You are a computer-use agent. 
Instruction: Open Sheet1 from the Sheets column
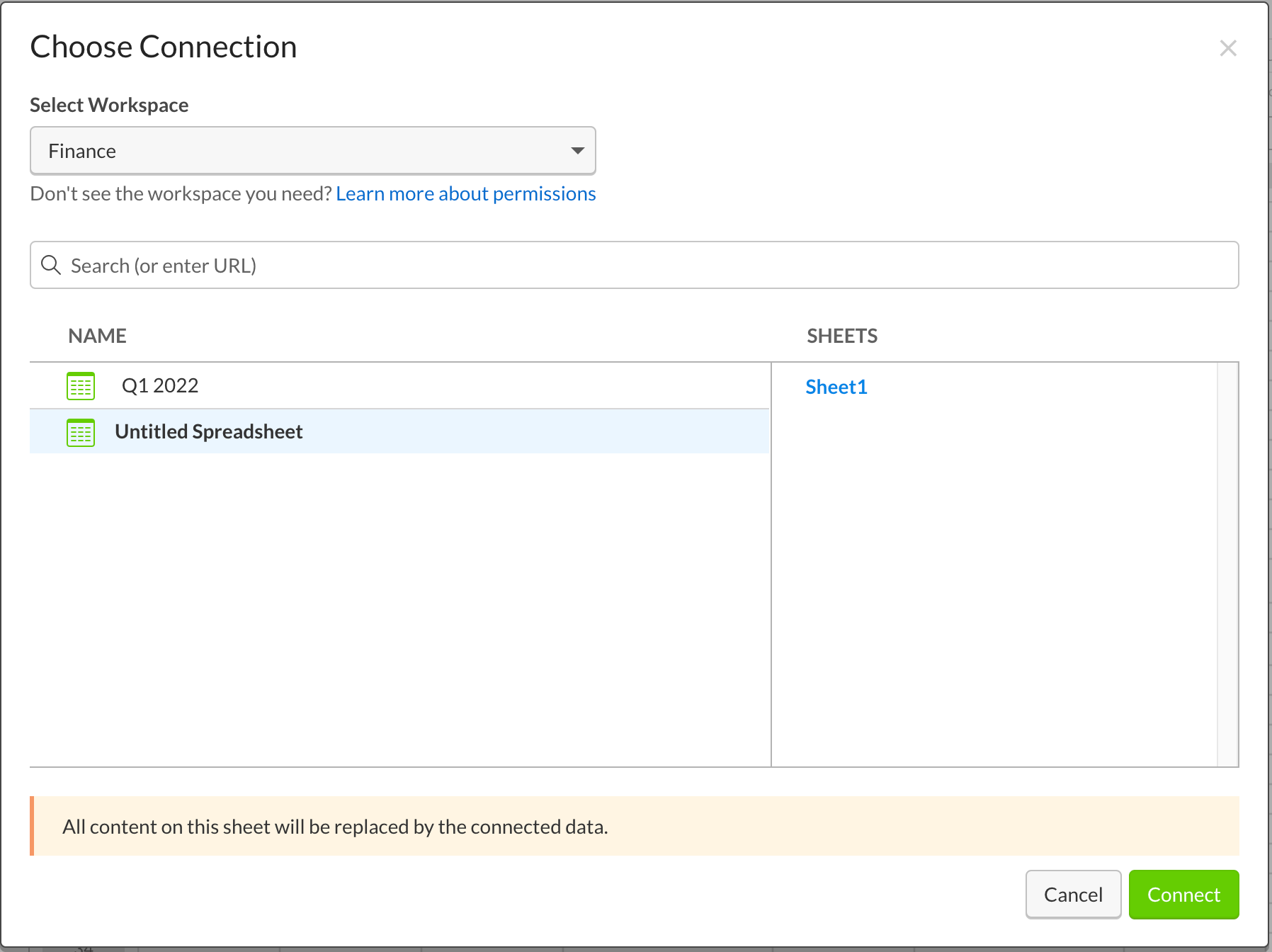[x=836, y=387]
